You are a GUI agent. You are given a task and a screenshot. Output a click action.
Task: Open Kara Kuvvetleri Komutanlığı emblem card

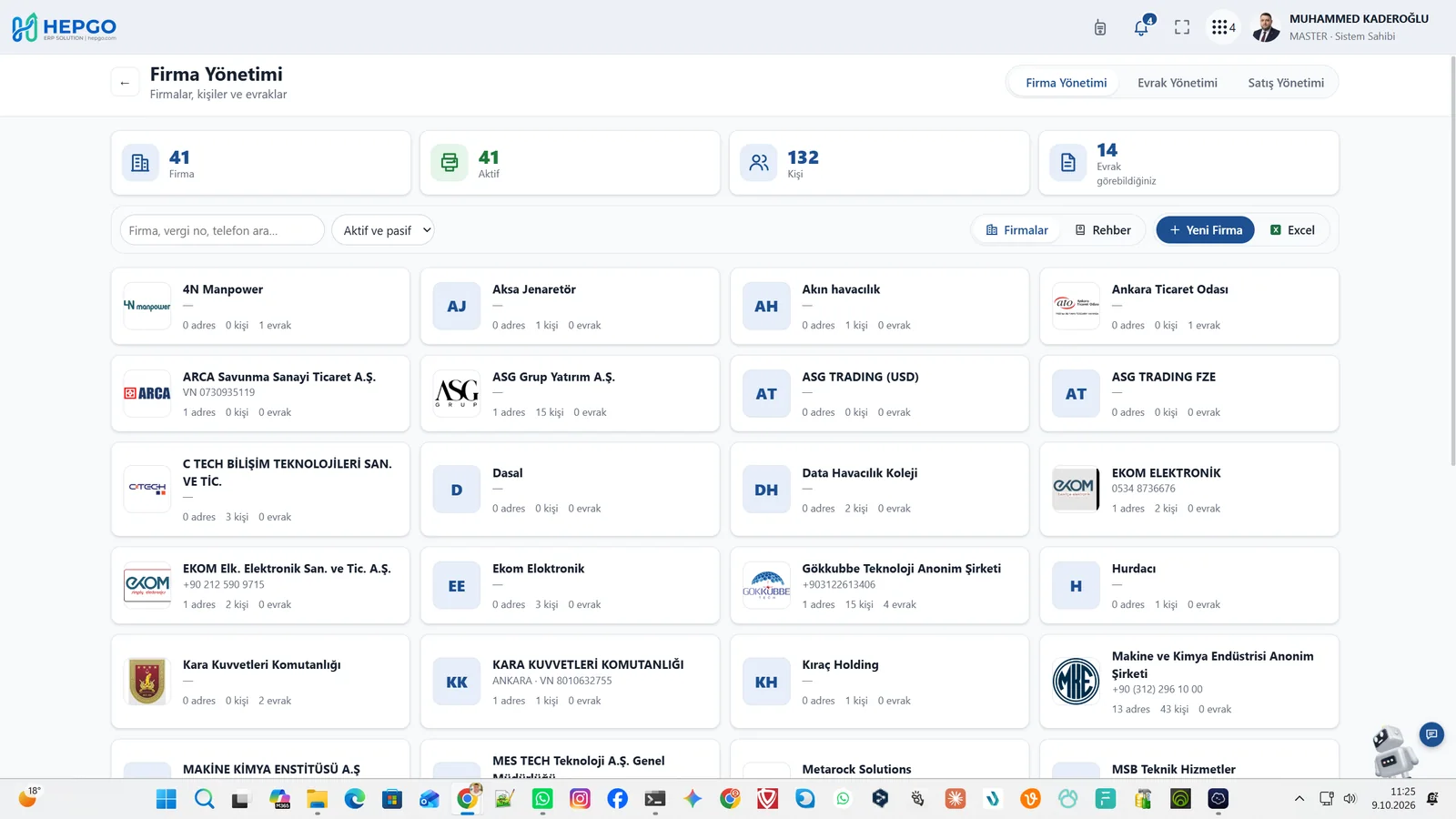tap(260, 682)
